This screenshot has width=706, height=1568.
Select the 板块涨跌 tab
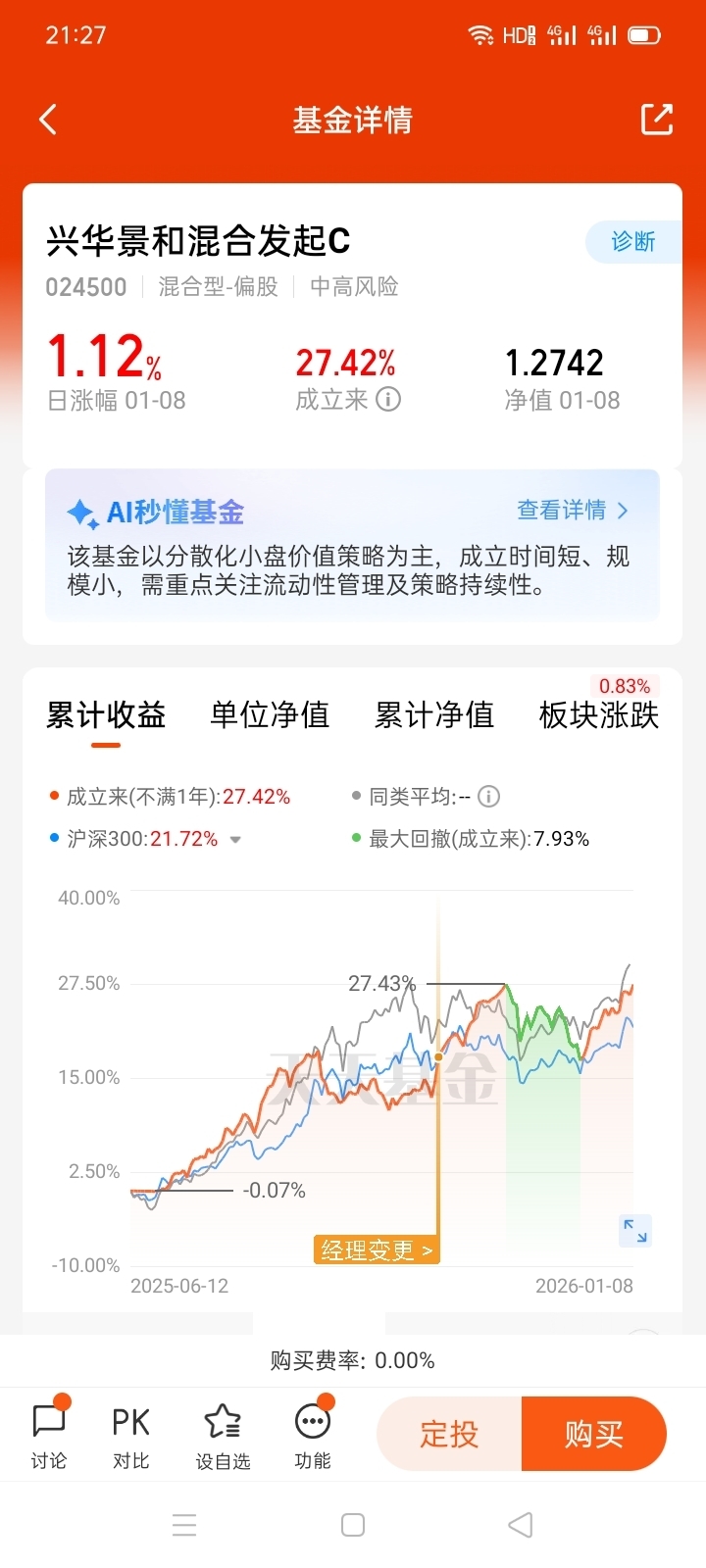pos(599,715)
